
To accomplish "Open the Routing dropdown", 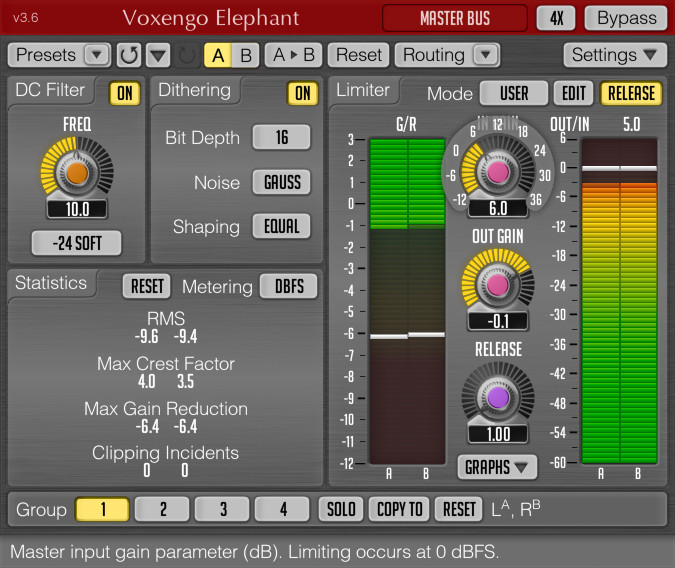I will coord(447,55).
